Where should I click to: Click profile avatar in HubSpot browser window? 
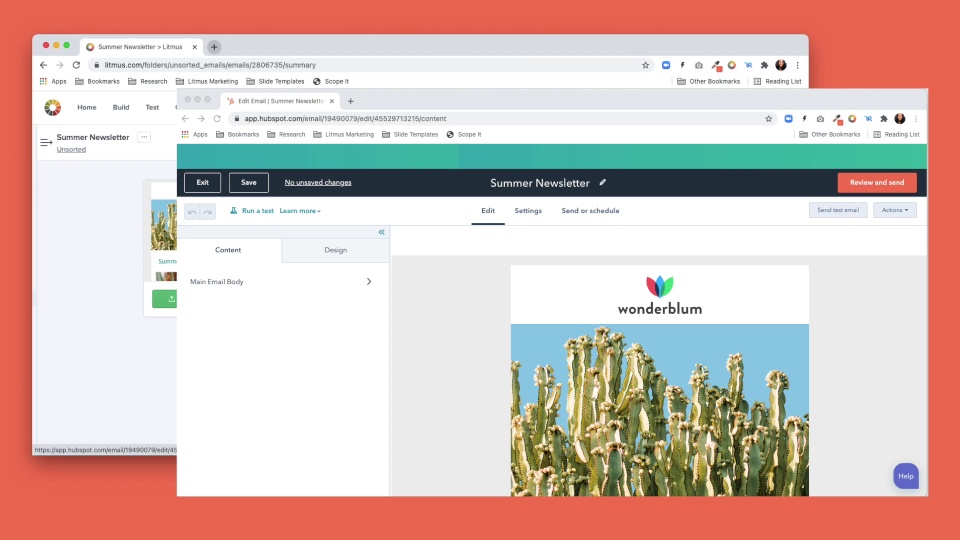click(x=899, y=119)
